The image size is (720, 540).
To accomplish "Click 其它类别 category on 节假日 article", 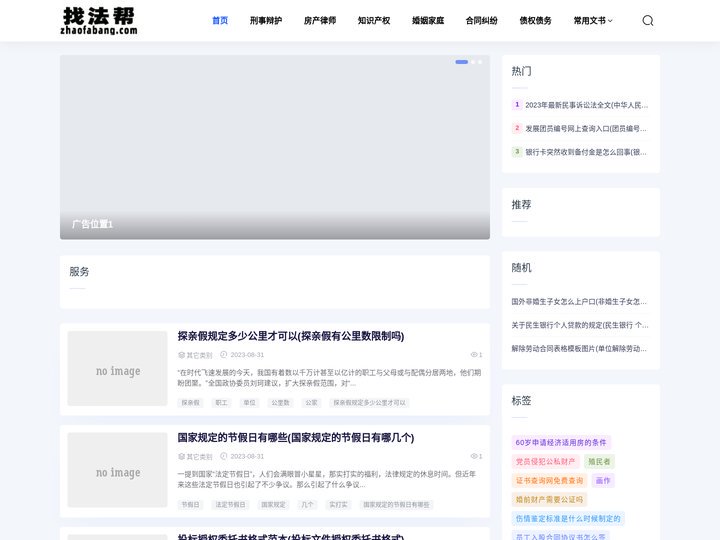I will (x=195, y=456).
